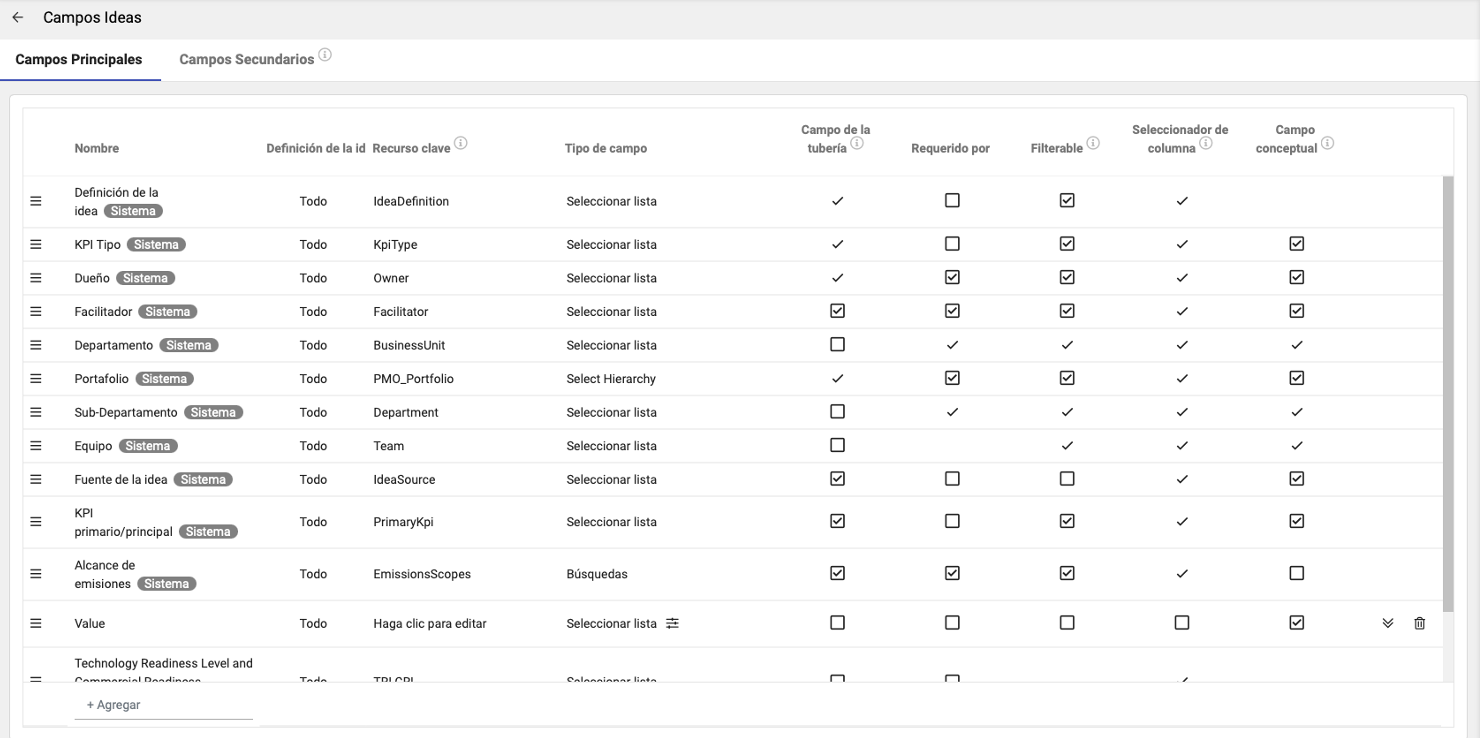This screenshot has width=1480, height=738.
Task: Click the 'IdeaDefinition' resource key cell
Action: pyautogui.click(x=411, y=201)
